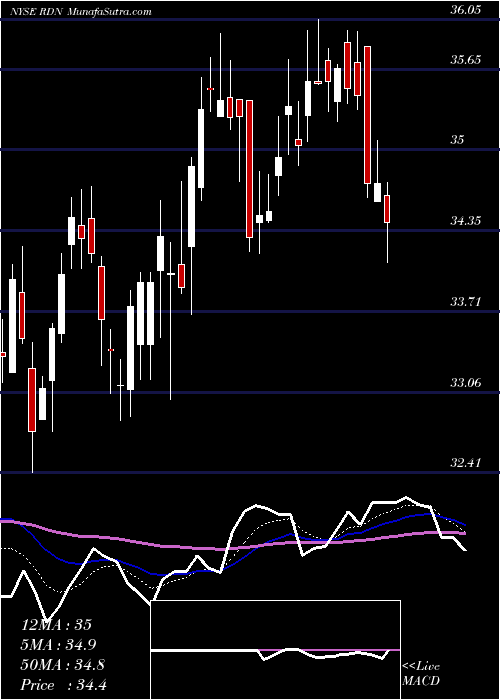Select the 32.41 price axis label
This screenshot has width=500, height=700.
(x=465, y=463)
